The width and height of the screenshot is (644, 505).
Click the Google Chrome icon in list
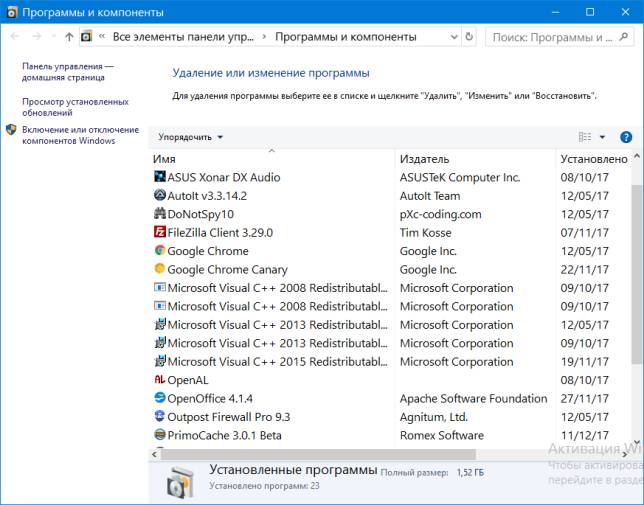click(x=159, y=250)
